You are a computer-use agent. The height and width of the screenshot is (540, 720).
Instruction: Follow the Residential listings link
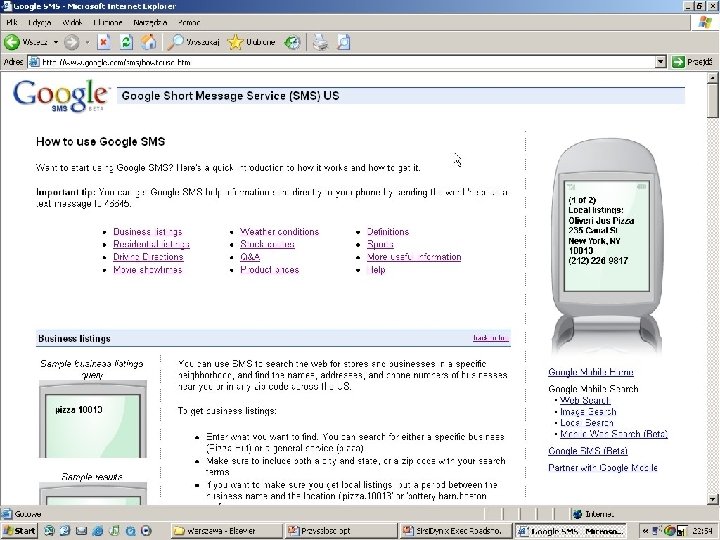(x=151, y=244)
